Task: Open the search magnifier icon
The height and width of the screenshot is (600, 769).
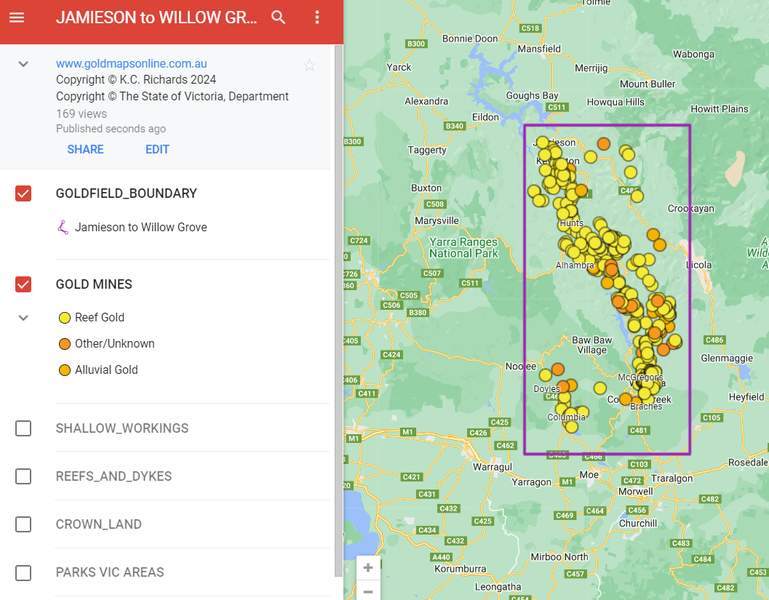Action: click(278, 18)
